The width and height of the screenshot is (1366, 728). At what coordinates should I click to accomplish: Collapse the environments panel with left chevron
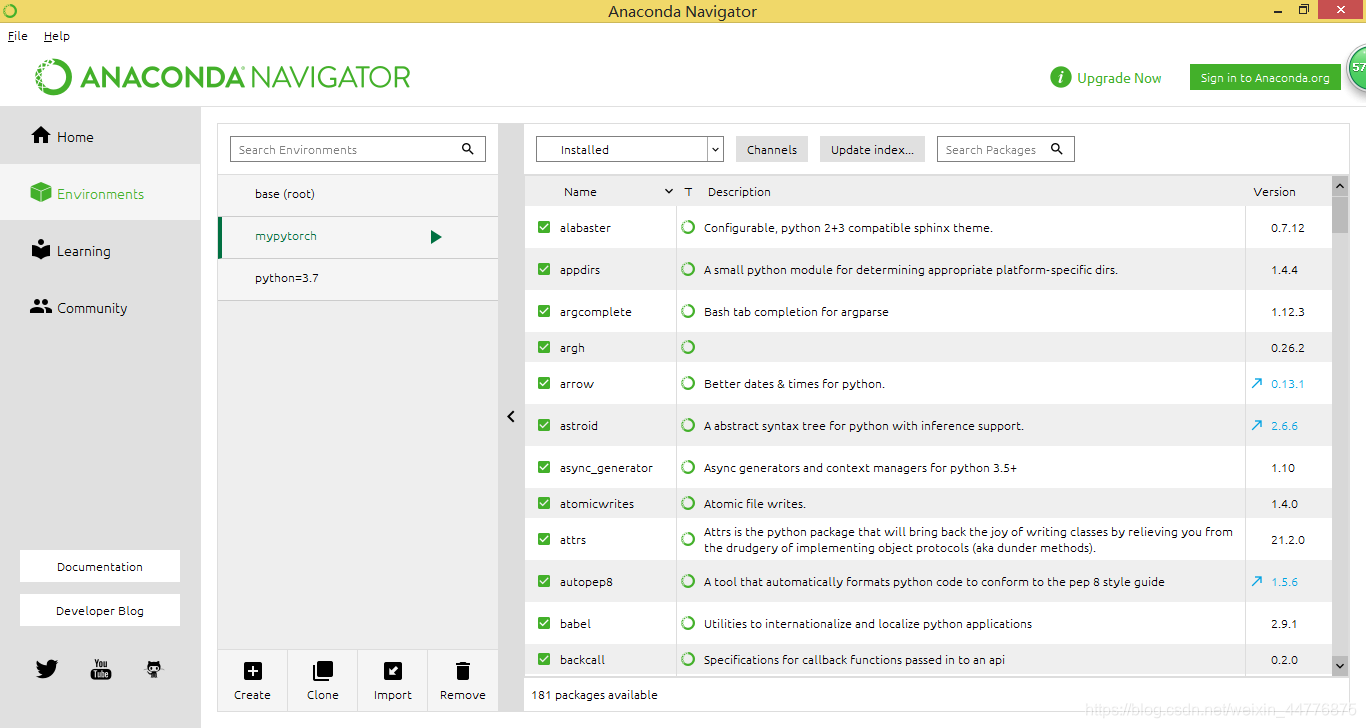(x=511, y=416)
